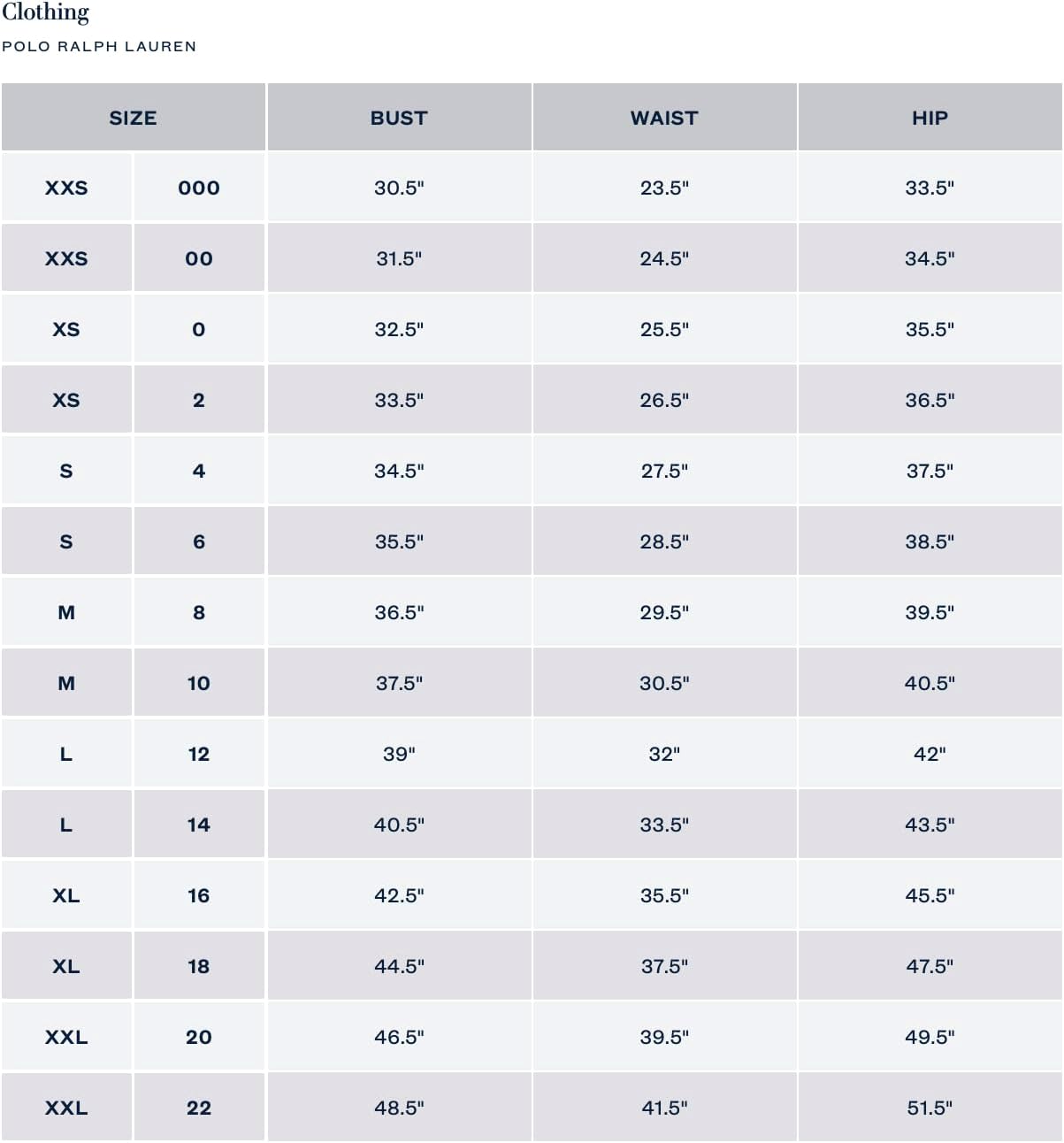The height and width of the screenshot is (1143, 1064).
Task: Select numeric size 16 cell
Action: [x=199, y=895]
